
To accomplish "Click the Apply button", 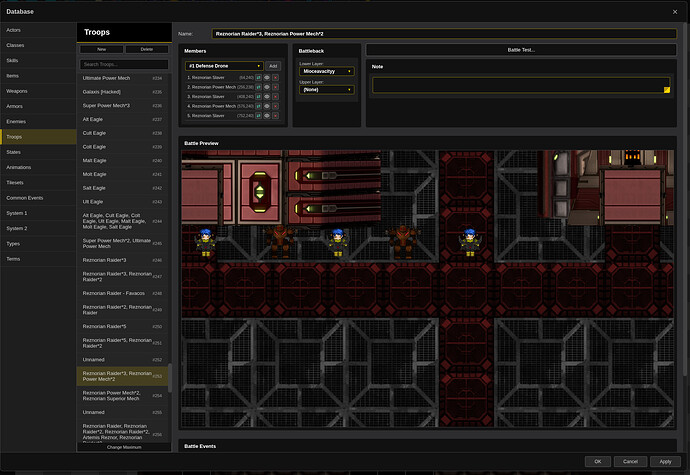I will click(665, 461).
